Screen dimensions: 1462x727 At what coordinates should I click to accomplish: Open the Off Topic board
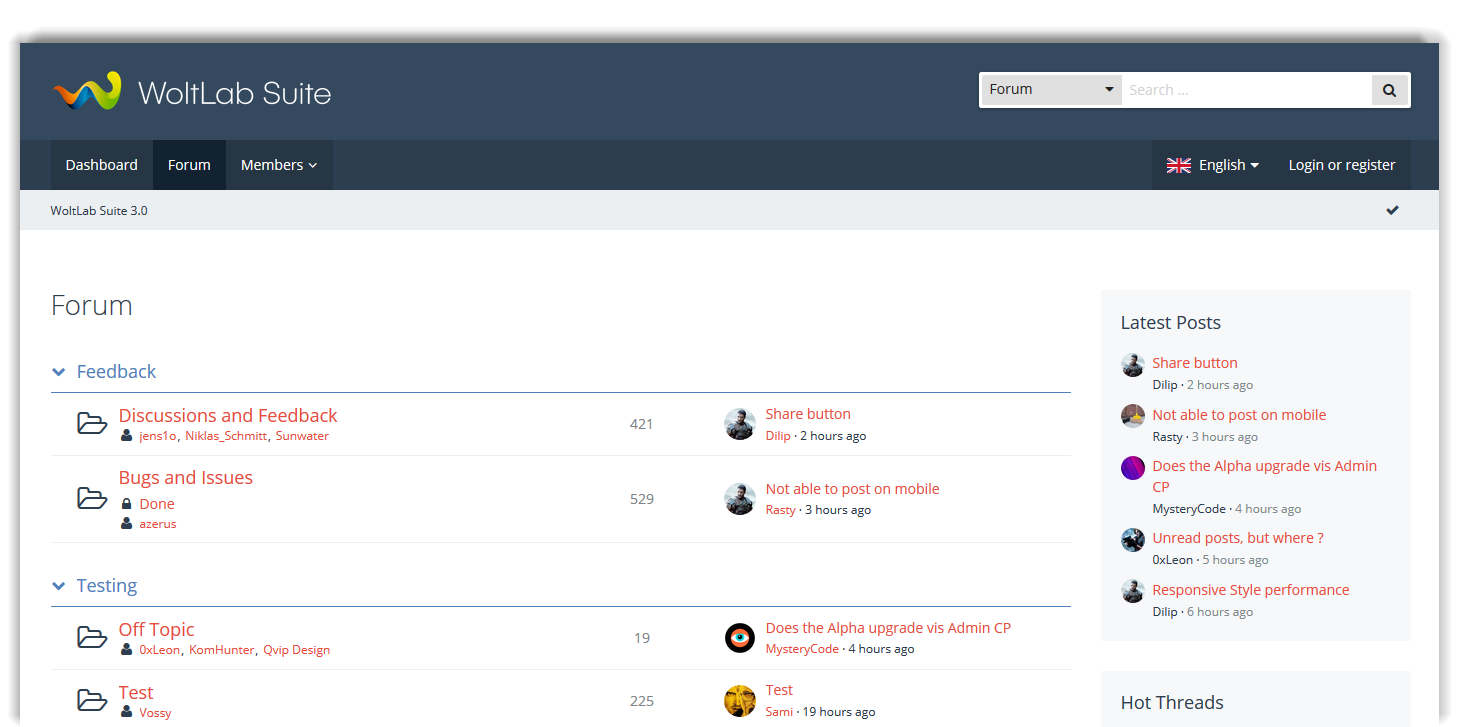coord(156,629)
